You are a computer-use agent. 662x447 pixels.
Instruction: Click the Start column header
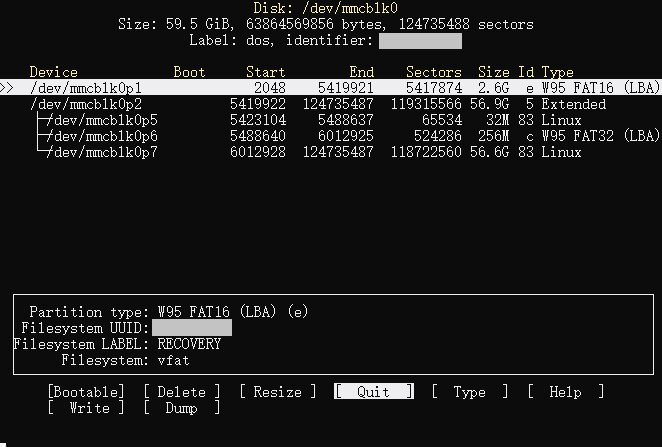pyautogui.click(x=266, y=72)
